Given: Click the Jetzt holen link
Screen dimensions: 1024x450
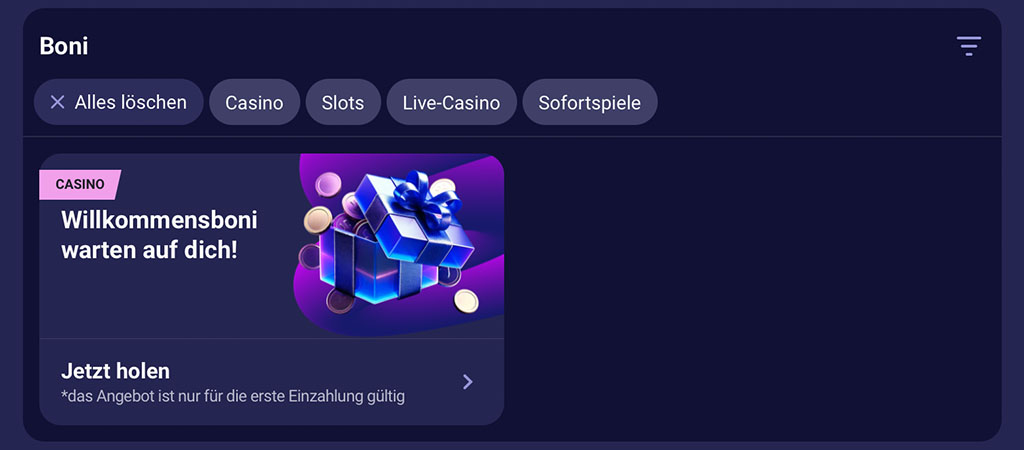Looking at the screenshot, I should point(116,371).
